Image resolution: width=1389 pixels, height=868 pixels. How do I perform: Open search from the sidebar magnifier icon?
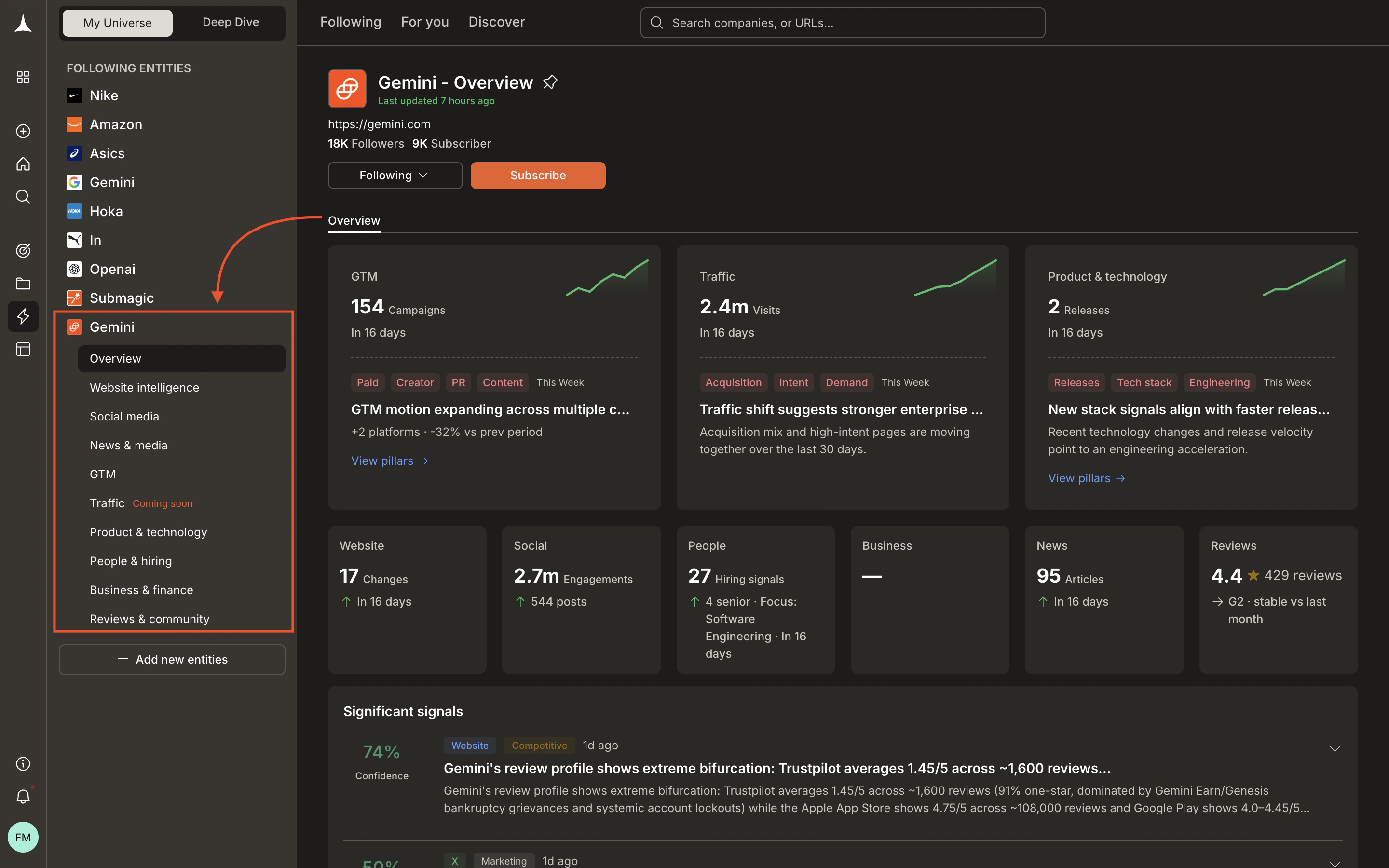(23, 197)
